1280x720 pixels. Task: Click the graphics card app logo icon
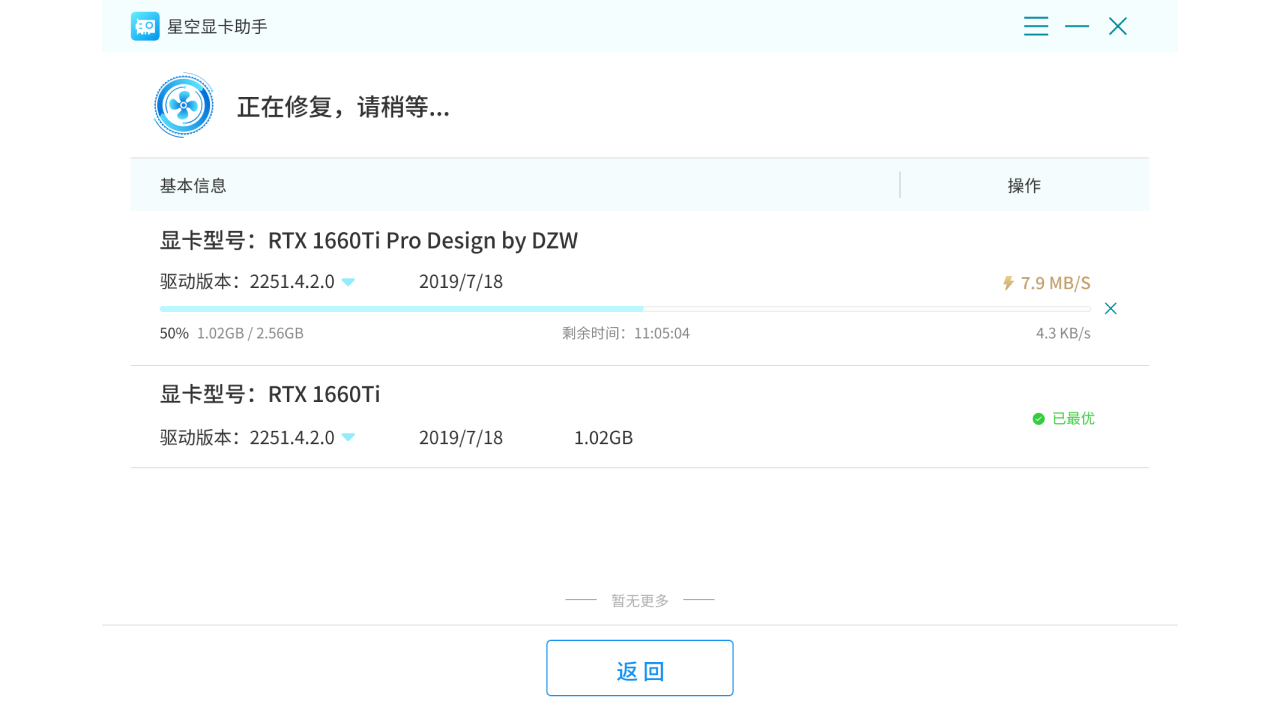[145, 26]
